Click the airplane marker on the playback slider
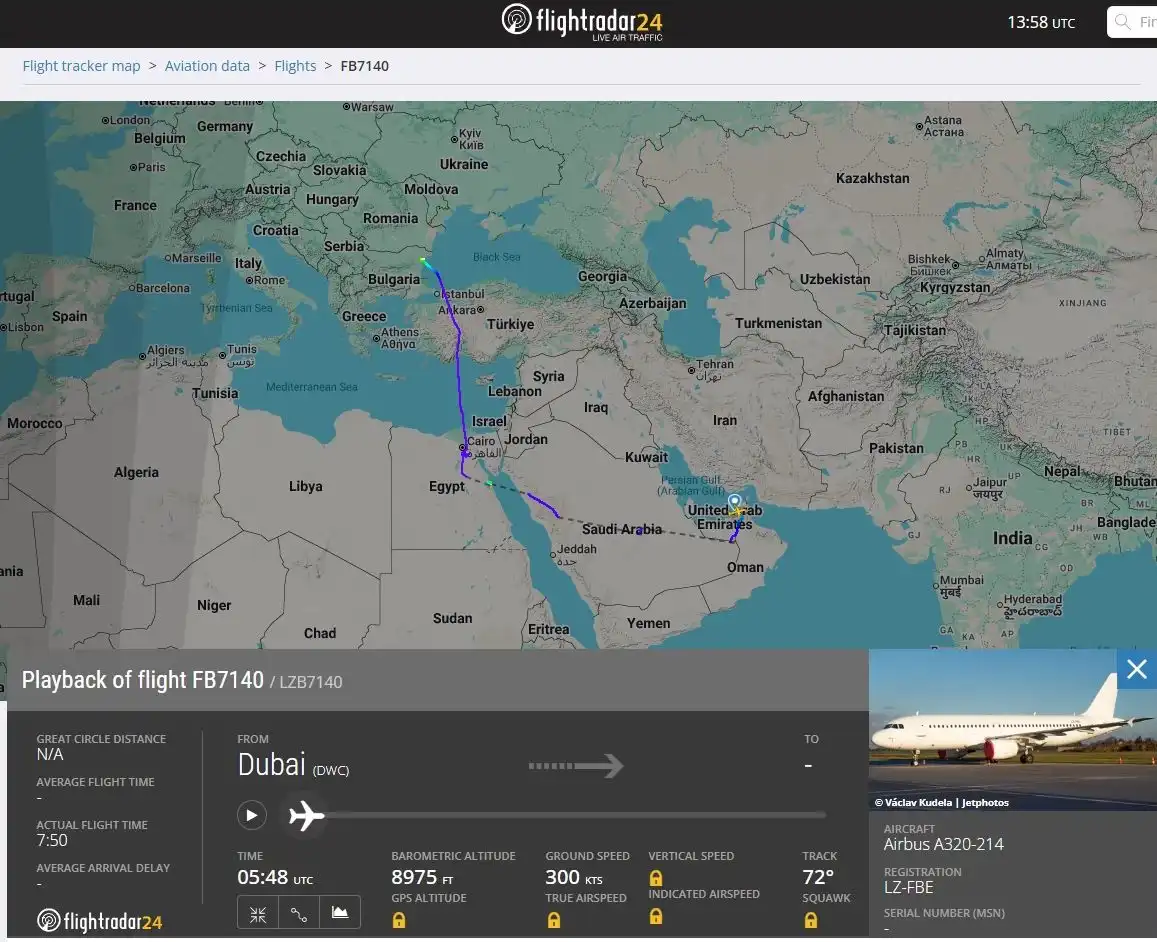The width and height of the screenshot is (1157, 942). coord(306,816)
